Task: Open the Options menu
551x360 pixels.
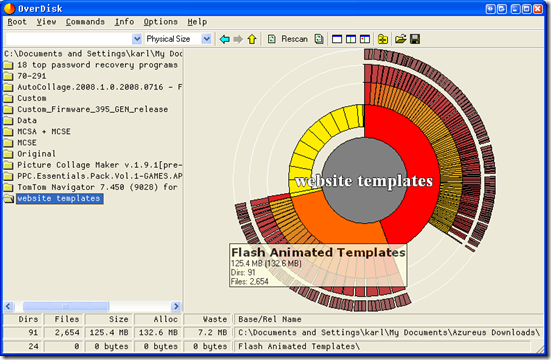Action: (160, 22)
